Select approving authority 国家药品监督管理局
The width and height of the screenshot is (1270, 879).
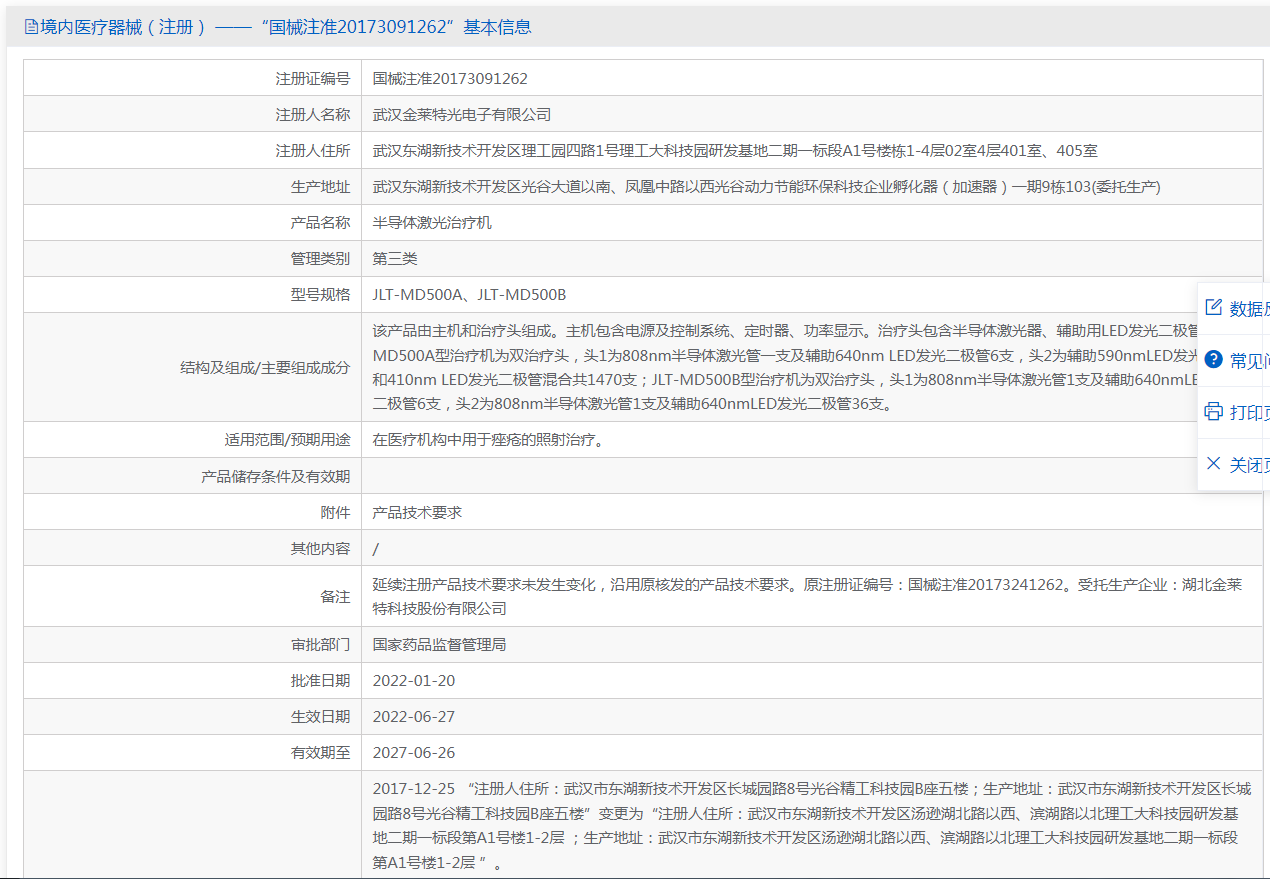(x=439, y=644)
